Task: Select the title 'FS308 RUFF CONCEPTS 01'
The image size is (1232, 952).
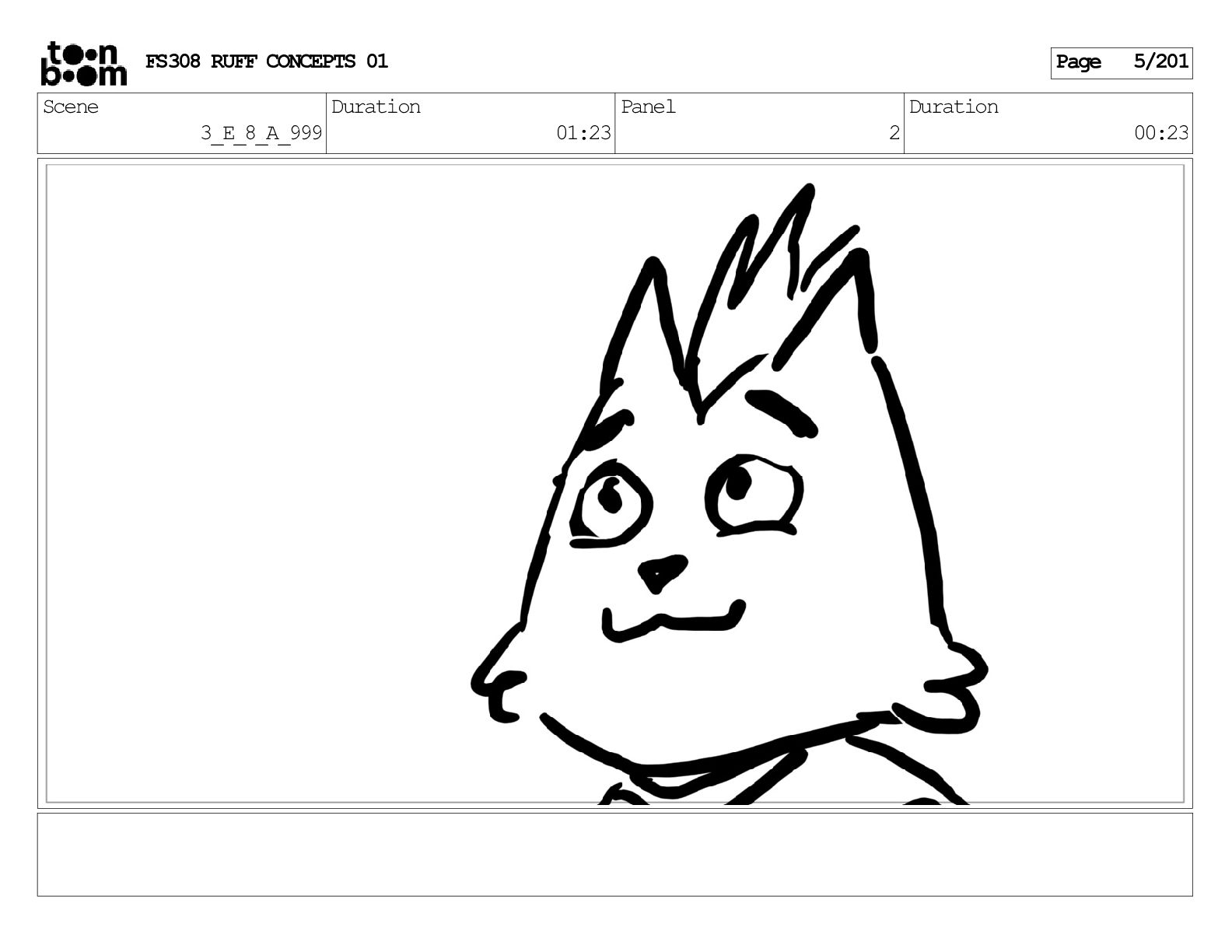Action: pos(267,61)
